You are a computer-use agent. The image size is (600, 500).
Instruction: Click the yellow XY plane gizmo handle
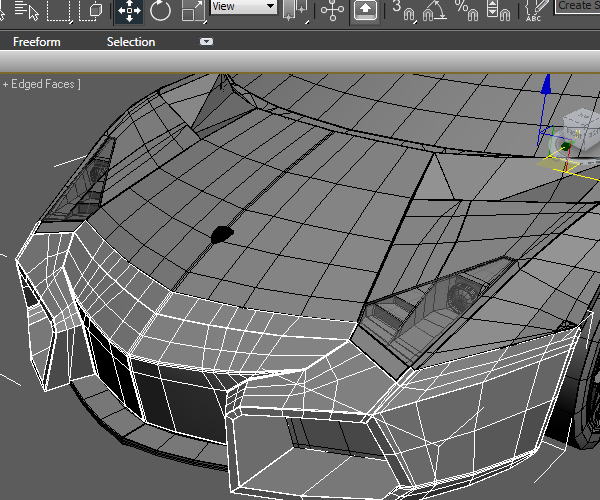pyautogui.click(x=558, y=163)
